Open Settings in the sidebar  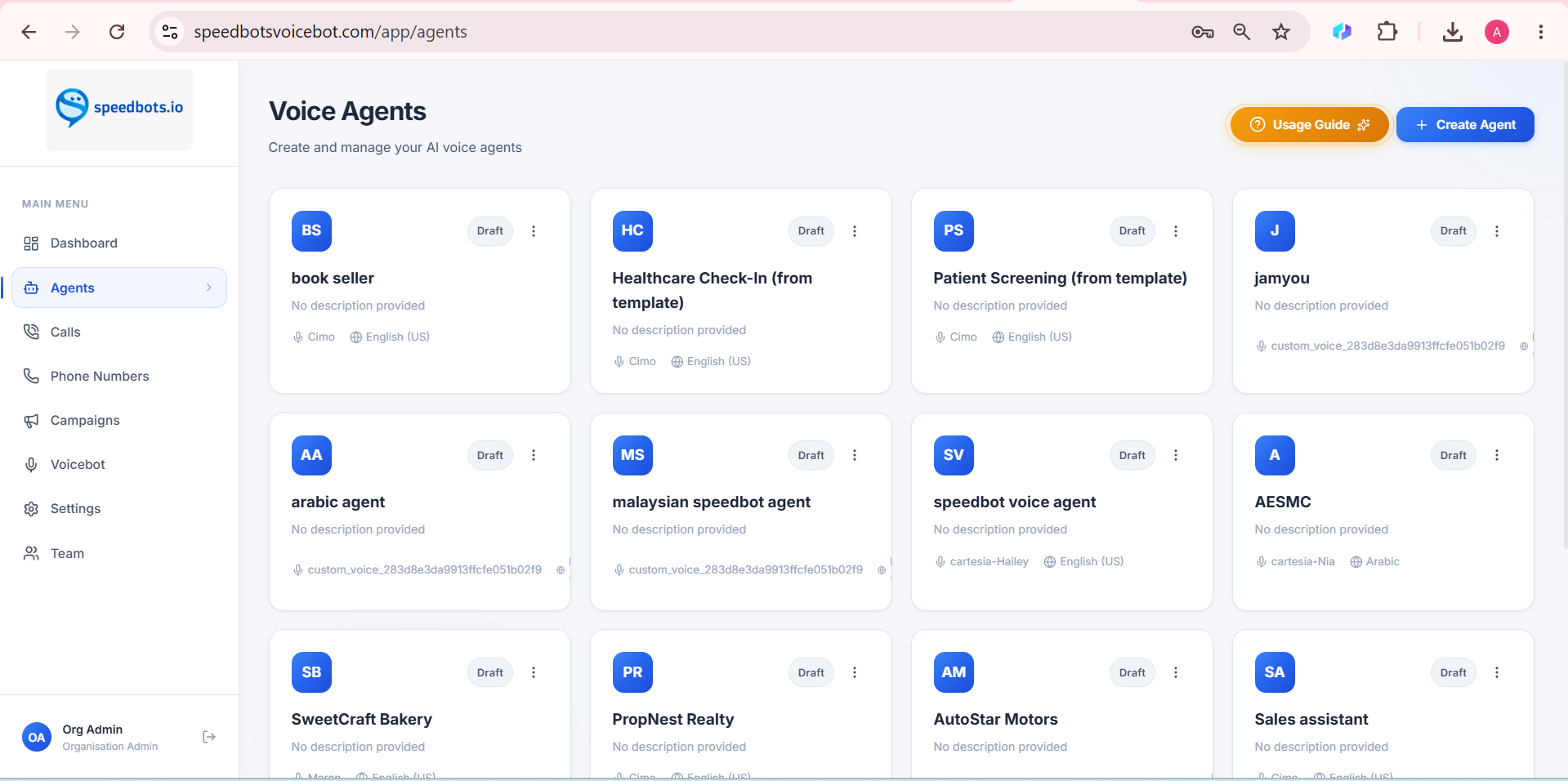(119, 508)
